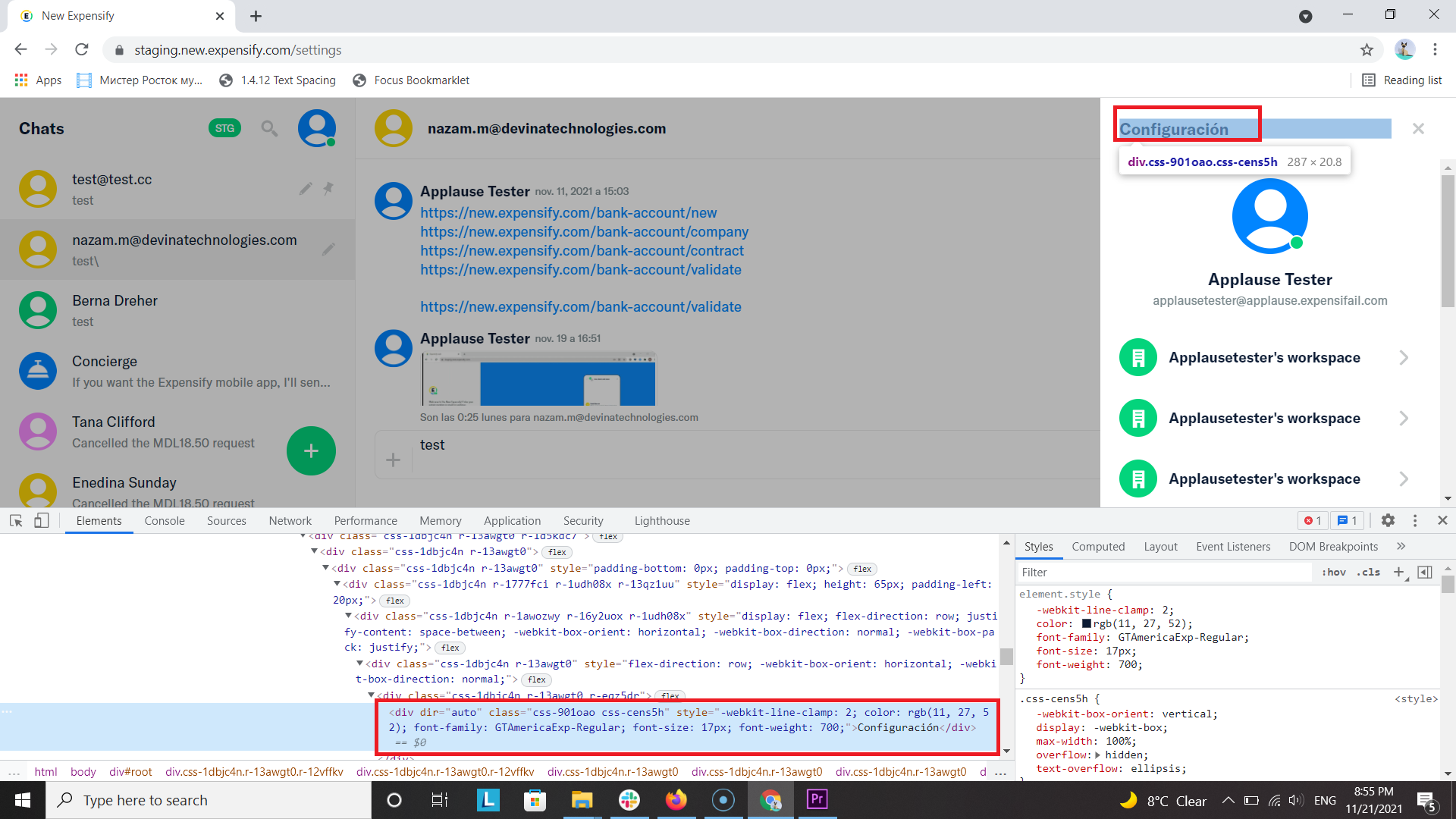Toggle DevTools inspect element picker
The image size is (1456, 819).
click(x=16, y=520)
